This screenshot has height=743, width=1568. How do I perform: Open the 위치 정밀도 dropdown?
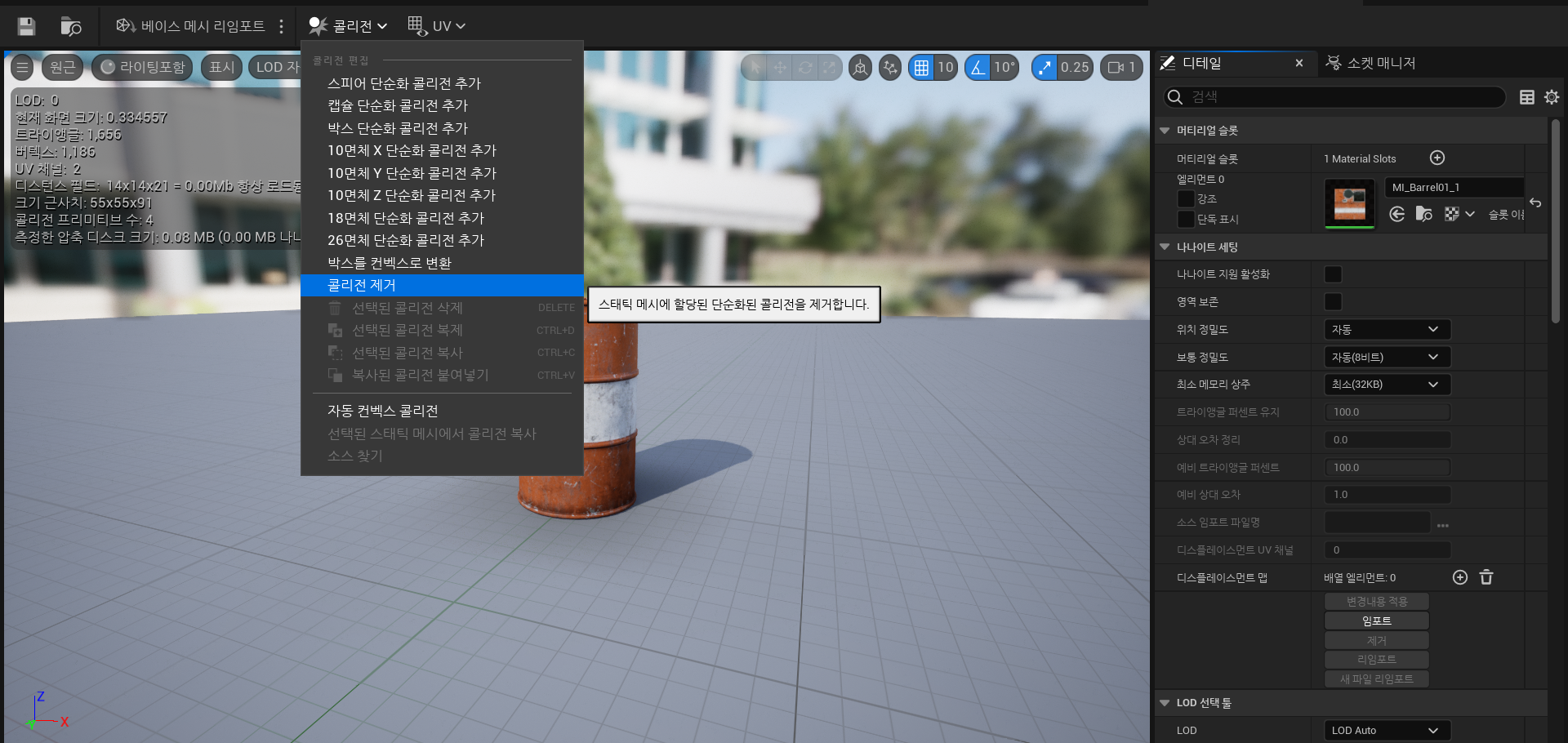click(1387, 329)
